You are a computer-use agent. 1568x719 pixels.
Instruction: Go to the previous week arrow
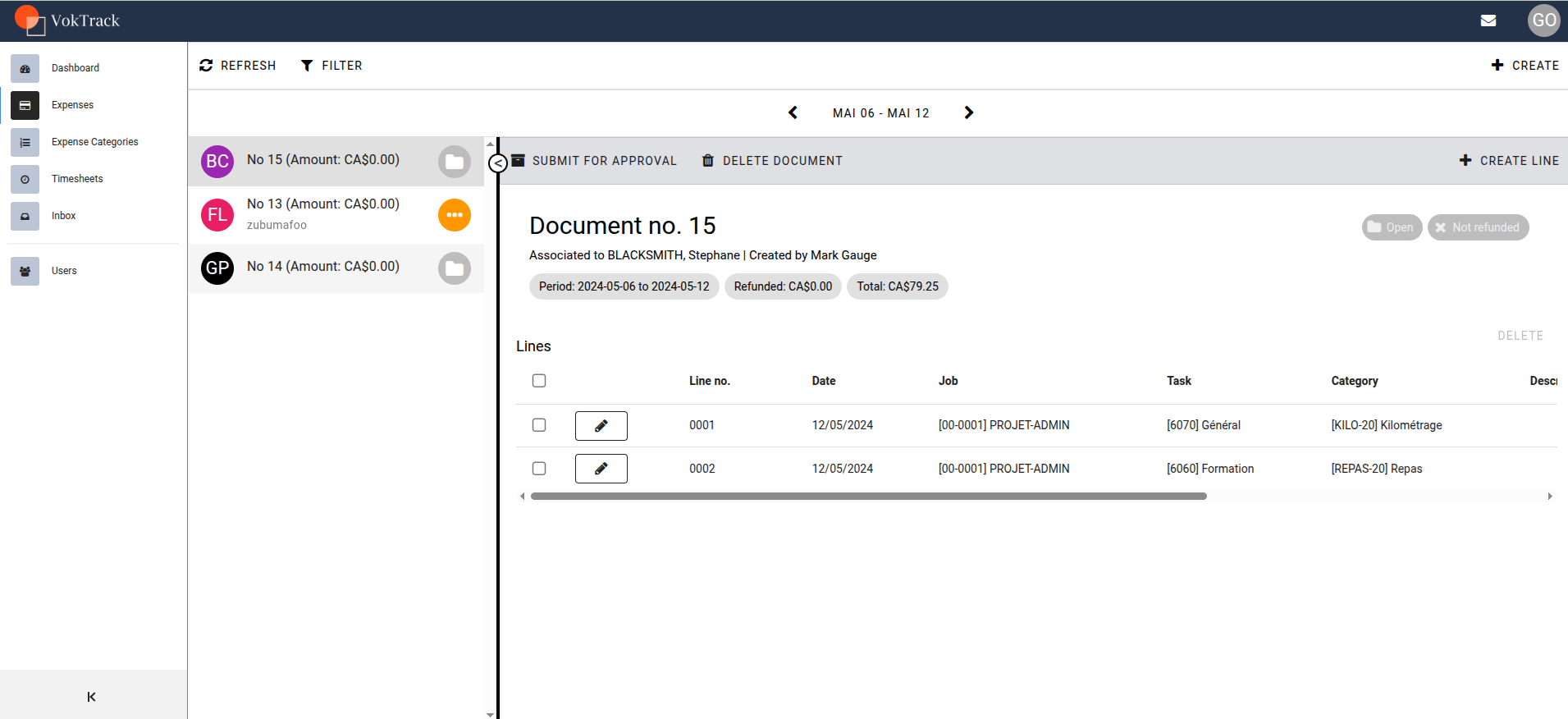[x=793, y=112]
